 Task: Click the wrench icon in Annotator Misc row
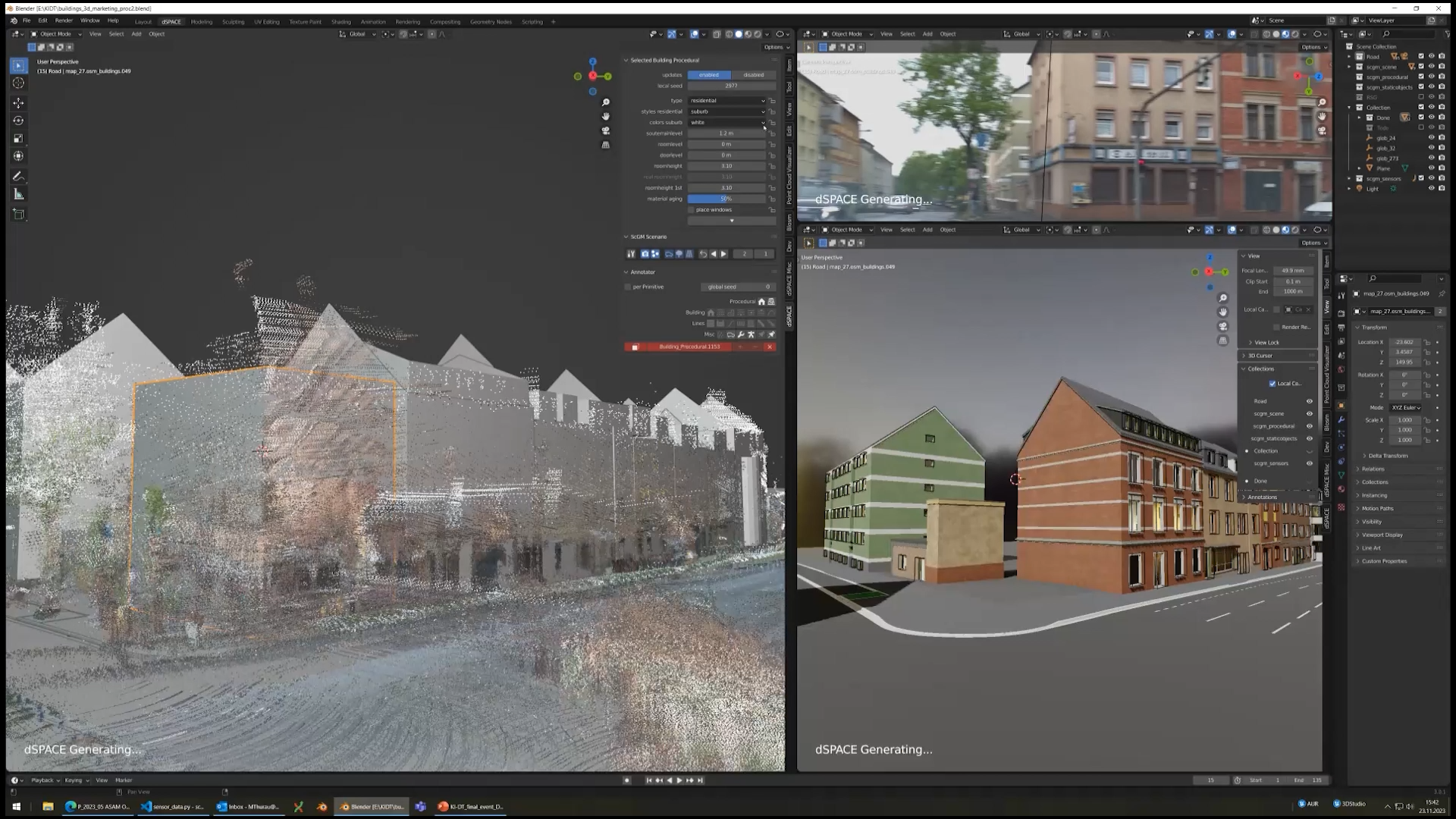(741, 334)
